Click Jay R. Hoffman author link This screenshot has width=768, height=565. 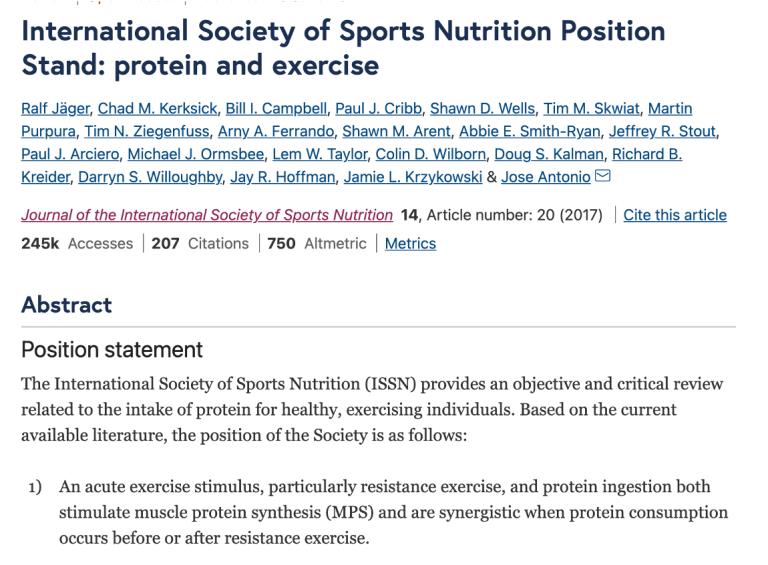click(283, 177)
